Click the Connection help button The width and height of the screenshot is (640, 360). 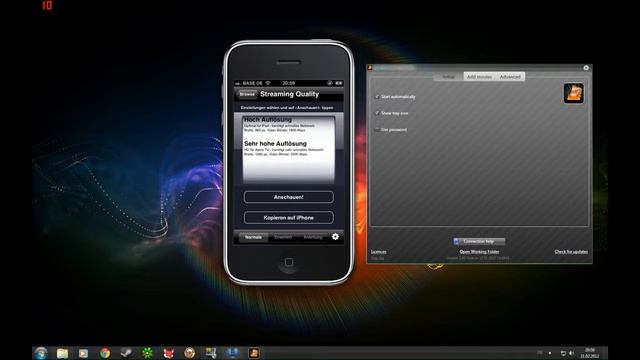(479, 242)
